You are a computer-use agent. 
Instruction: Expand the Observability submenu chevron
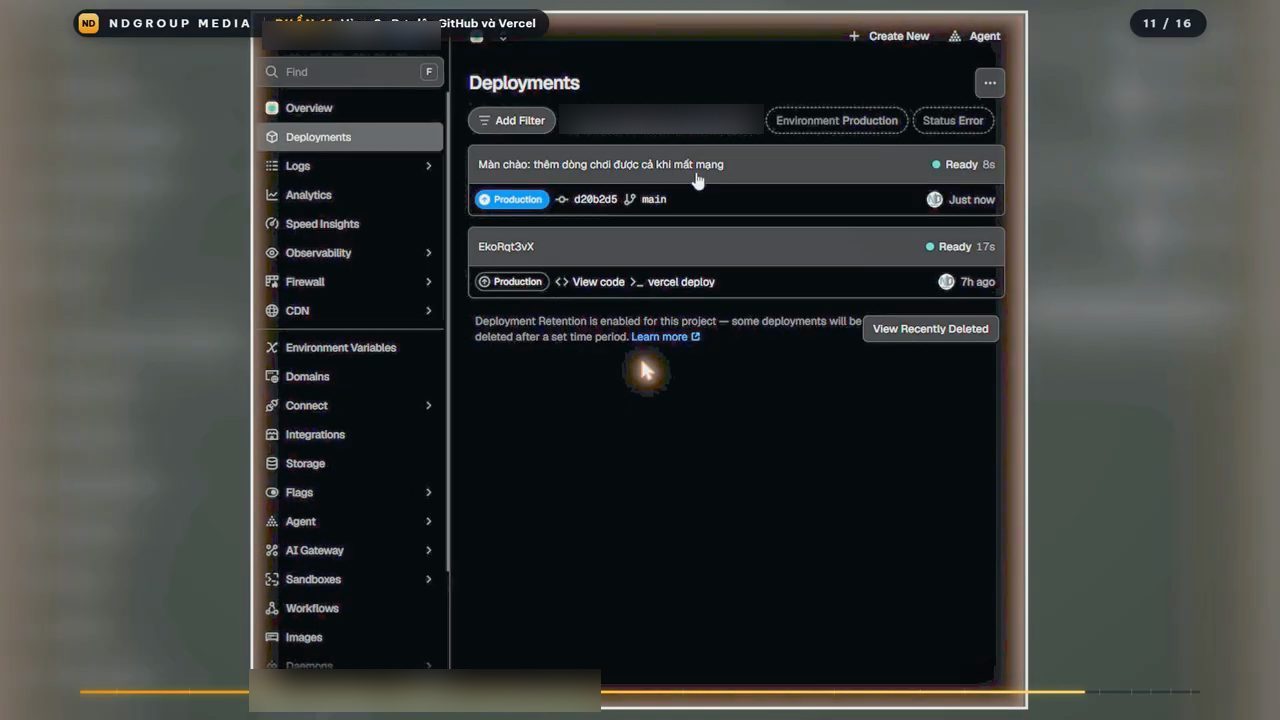pyautogui.click(x=429, y=253)
